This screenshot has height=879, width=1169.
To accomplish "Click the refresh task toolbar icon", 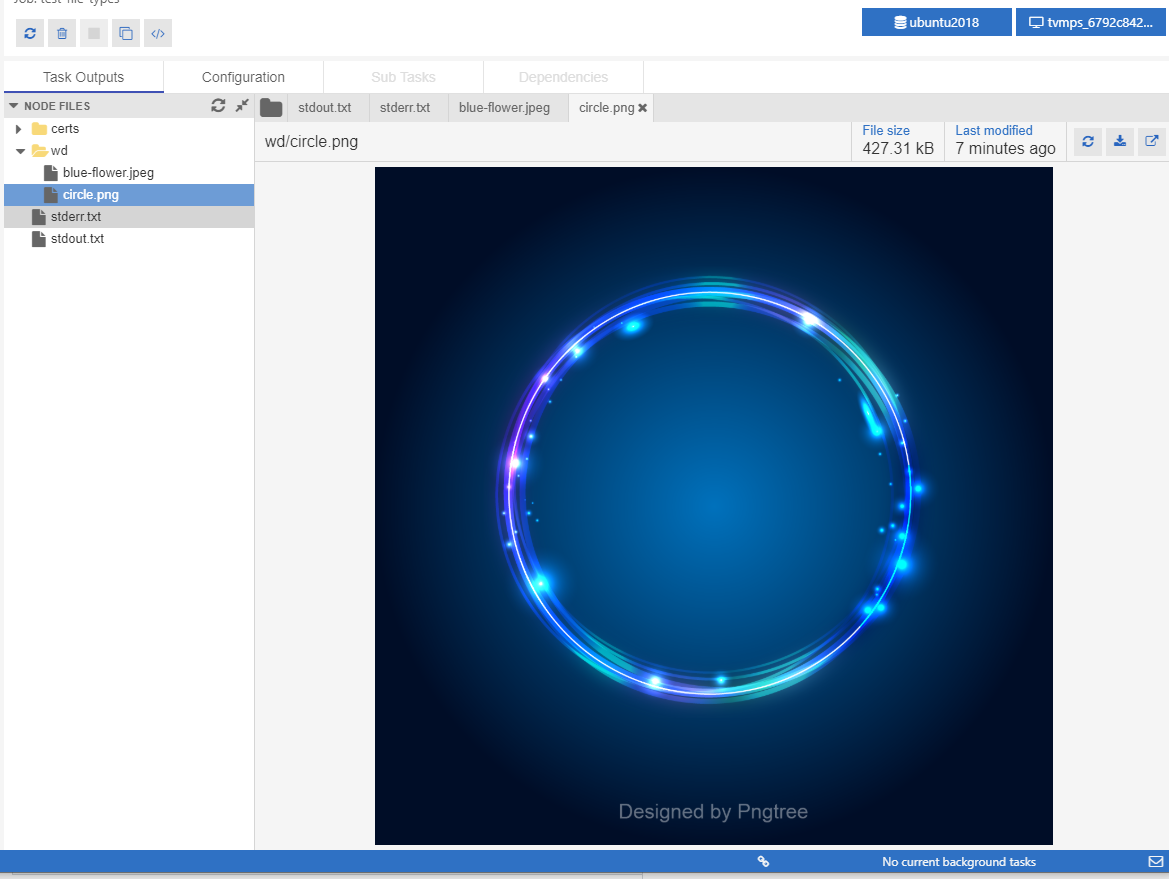I will pyautogui.click(x=30, y=34).
